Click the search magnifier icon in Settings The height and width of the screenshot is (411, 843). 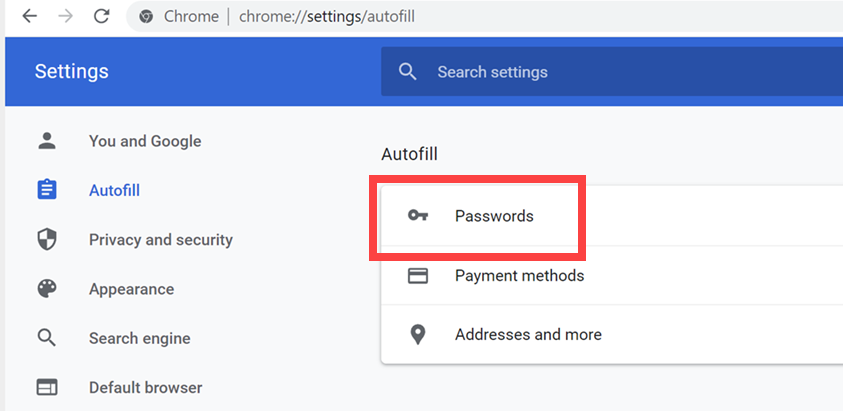[x=407, y=72]
